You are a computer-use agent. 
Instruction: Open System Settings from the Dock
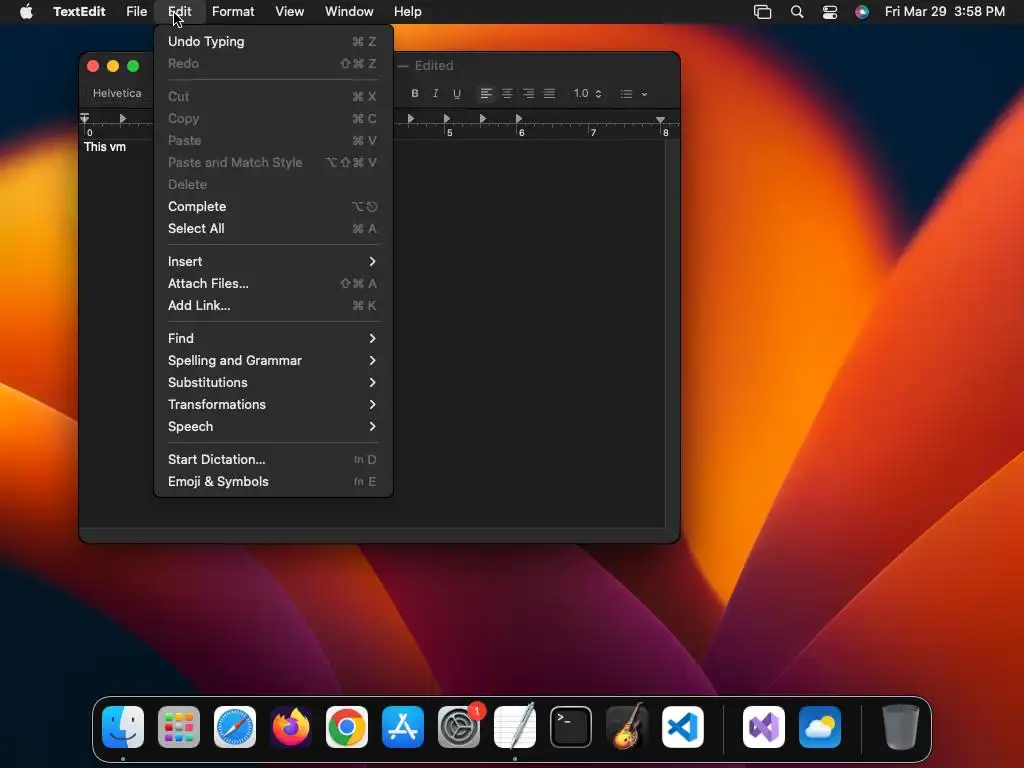[x=459, y=727]
